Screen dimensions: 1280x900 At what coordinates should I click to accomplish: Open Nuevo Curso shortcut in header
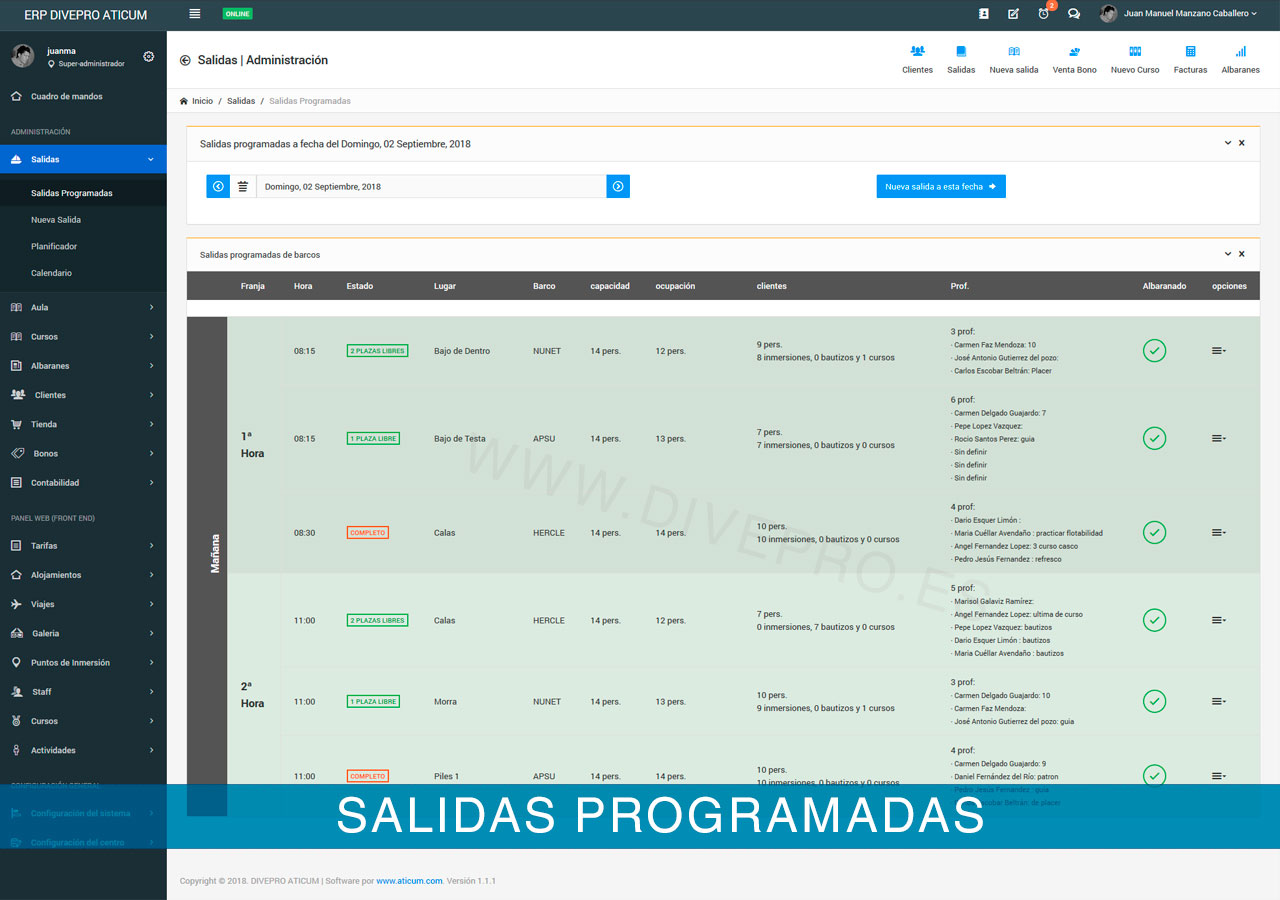(1135, 60)
